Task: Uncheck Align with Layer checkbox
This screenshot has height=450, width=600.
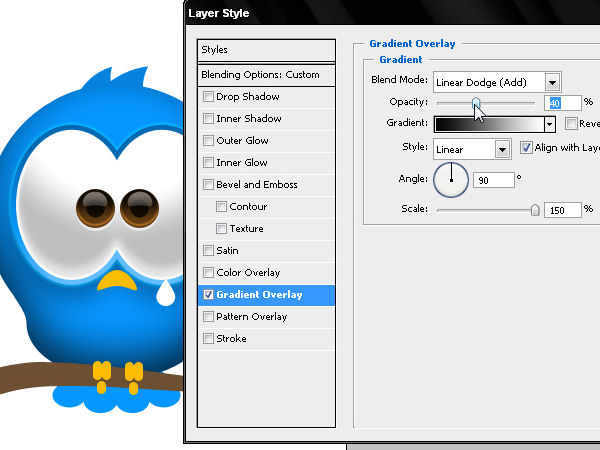Action: click(x=526, y=147)
